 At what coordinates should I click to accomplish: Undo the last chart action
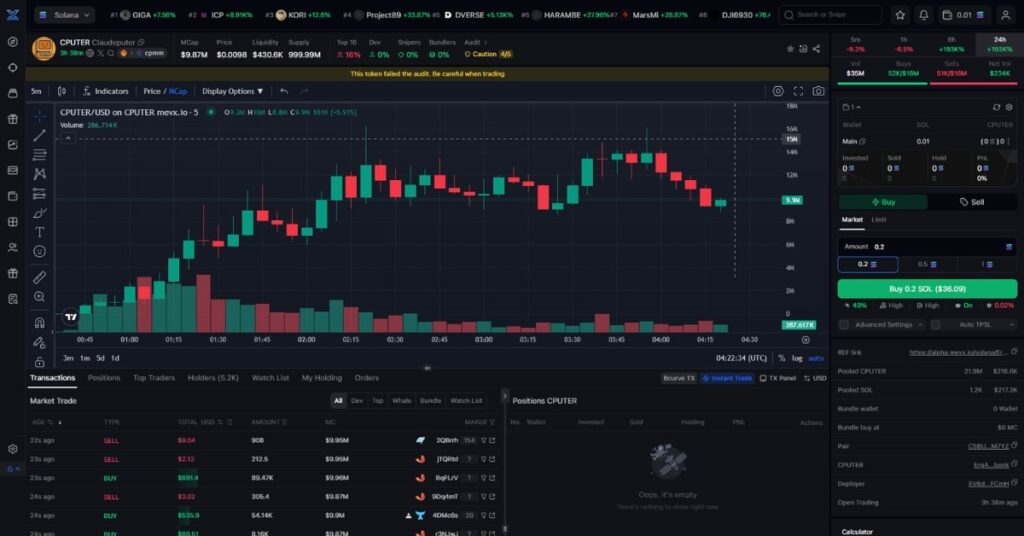283,91
